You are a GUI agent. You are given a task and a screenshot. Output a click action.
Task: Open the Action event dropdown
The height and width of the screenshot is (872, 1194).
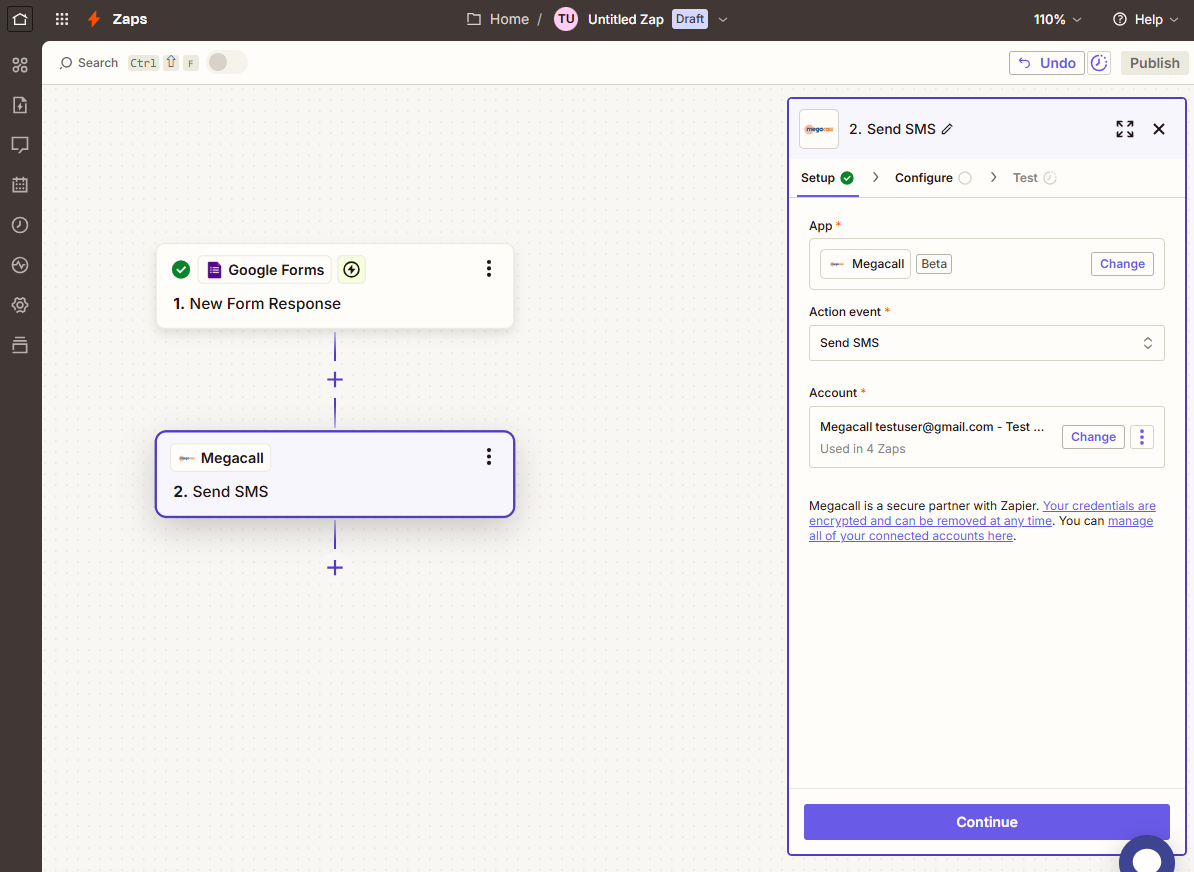[986, 343]
